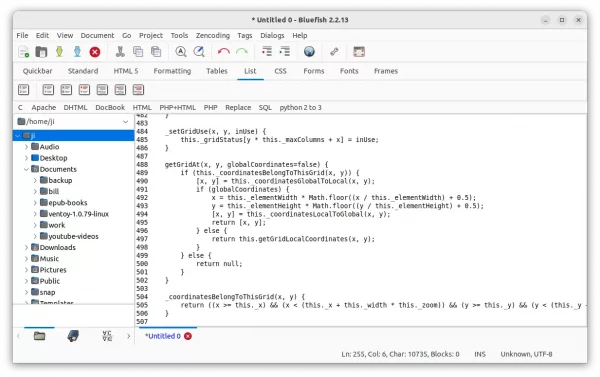The image size is (600, 377).
Task: Expand the Downloads folder in tree
Action: (x=26, y=248)
